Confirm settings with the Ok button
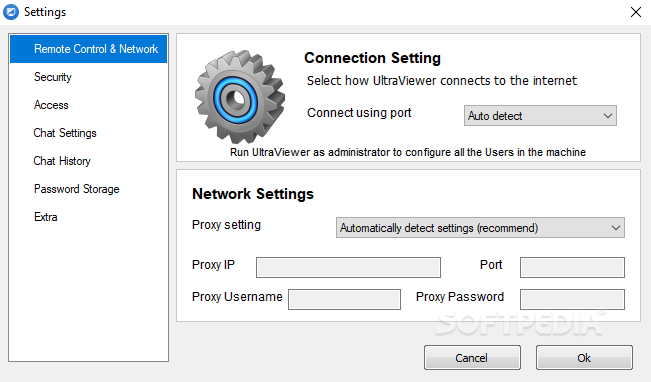Image resolution: width=651 pixels, height=382 pixels. coord(584,358)
